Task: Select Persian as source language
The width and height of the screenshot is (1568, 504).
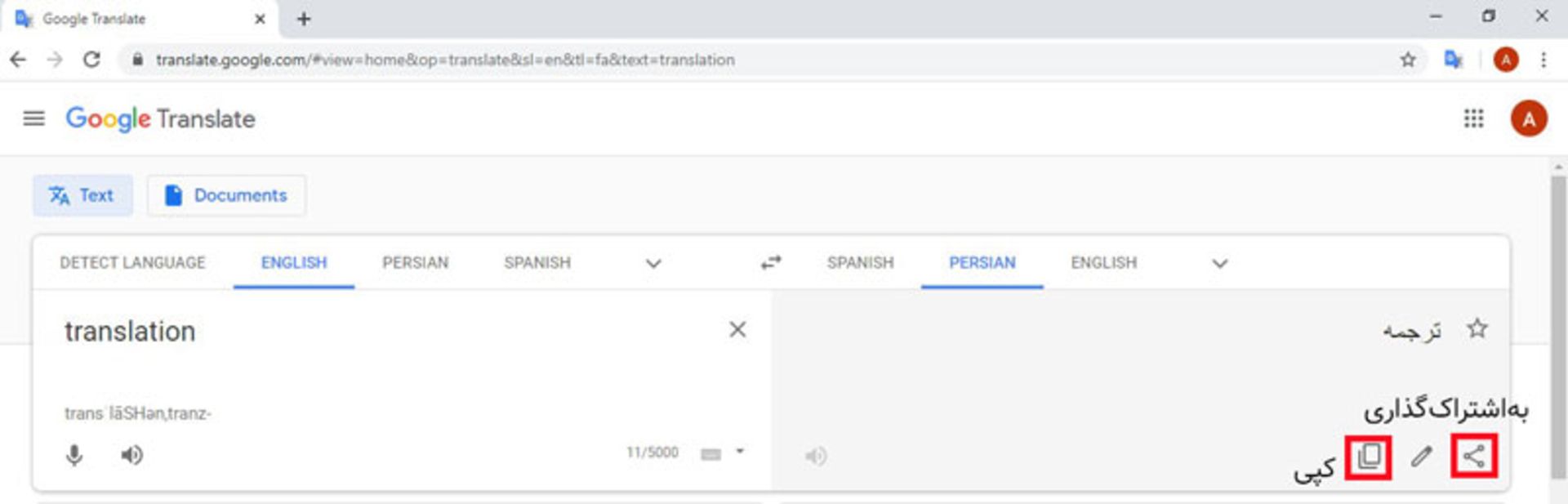Action: pos(416,262)
